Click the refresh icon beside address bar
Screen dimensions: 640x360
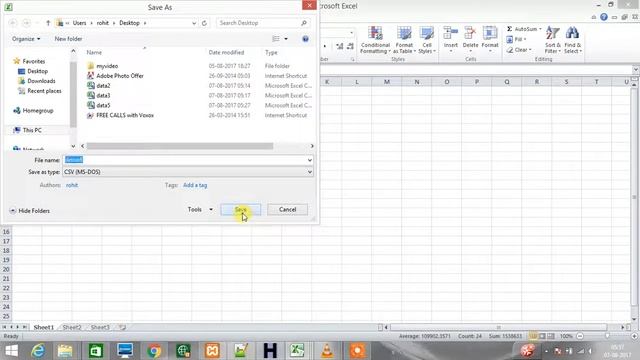click(x=204, y=23)
